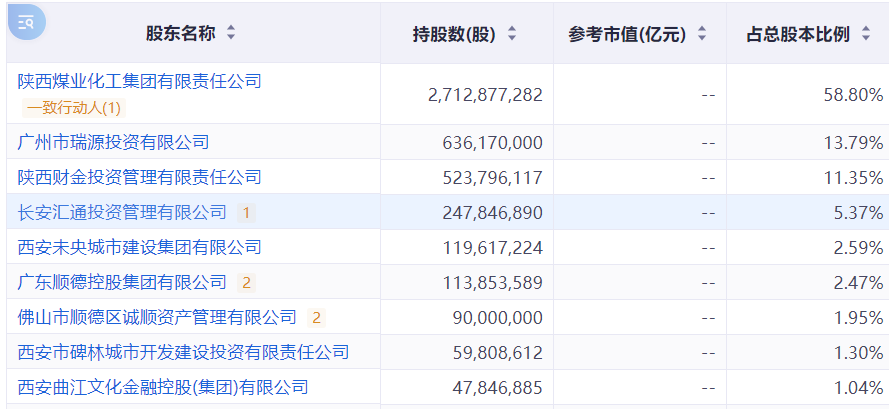Open 陕西财金投资管理有限责任公司 link
The height and width of the screenshot is (409, 889).
point(139,177)
